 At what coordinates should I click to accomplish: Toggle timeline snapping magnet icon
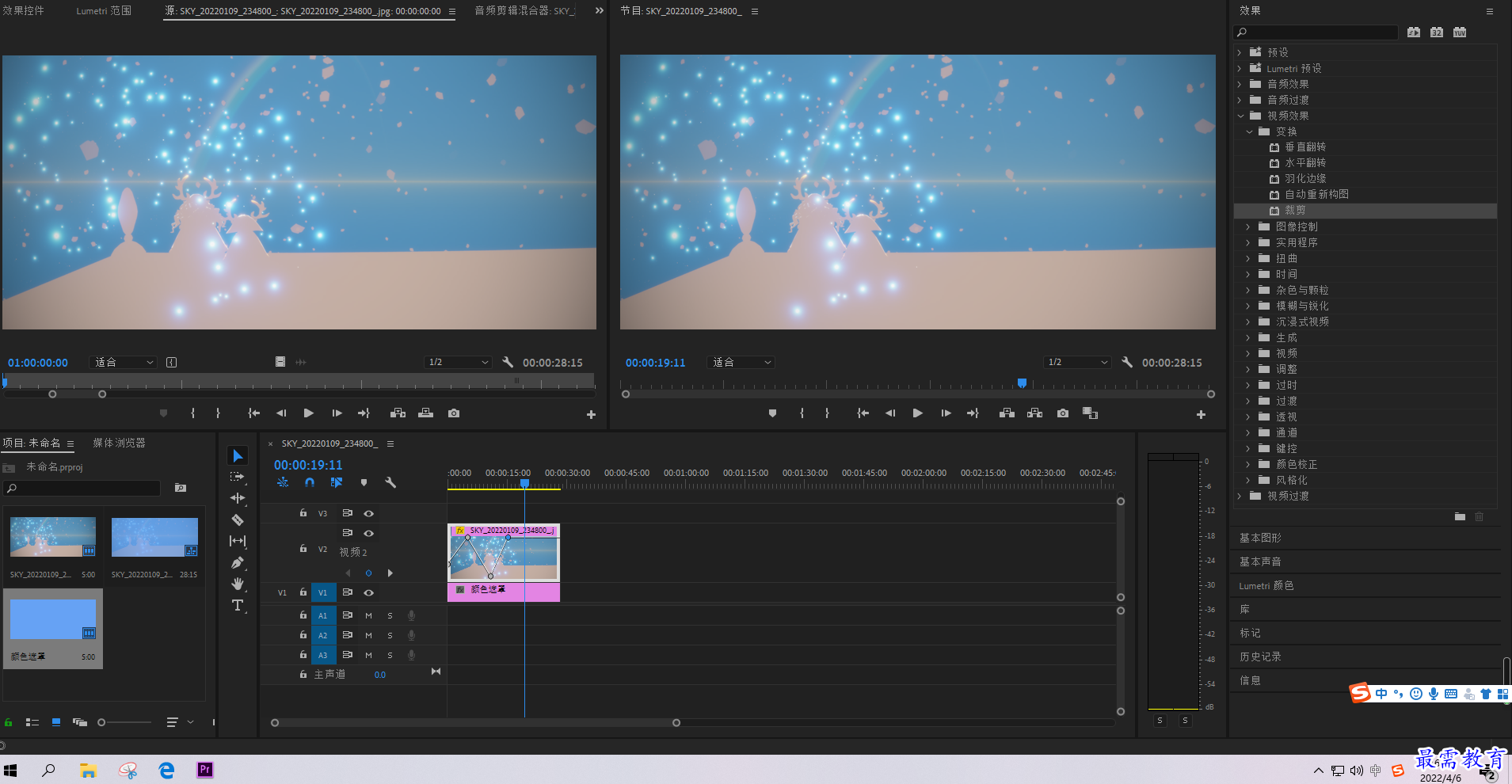tap(310, 482)
